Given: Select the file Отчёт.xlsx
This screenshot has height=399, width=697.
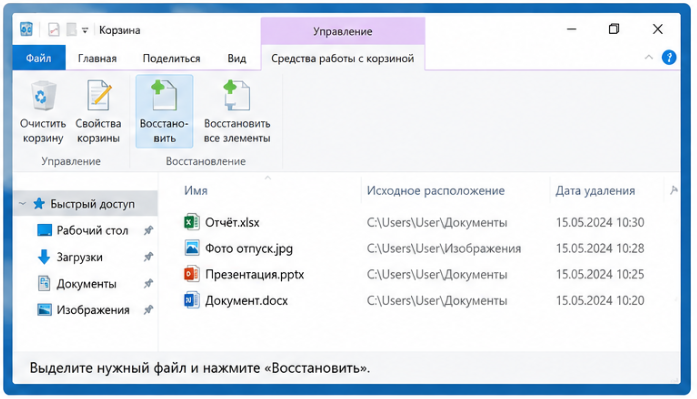Looking at the screenshot, I should tap(232, 222).
